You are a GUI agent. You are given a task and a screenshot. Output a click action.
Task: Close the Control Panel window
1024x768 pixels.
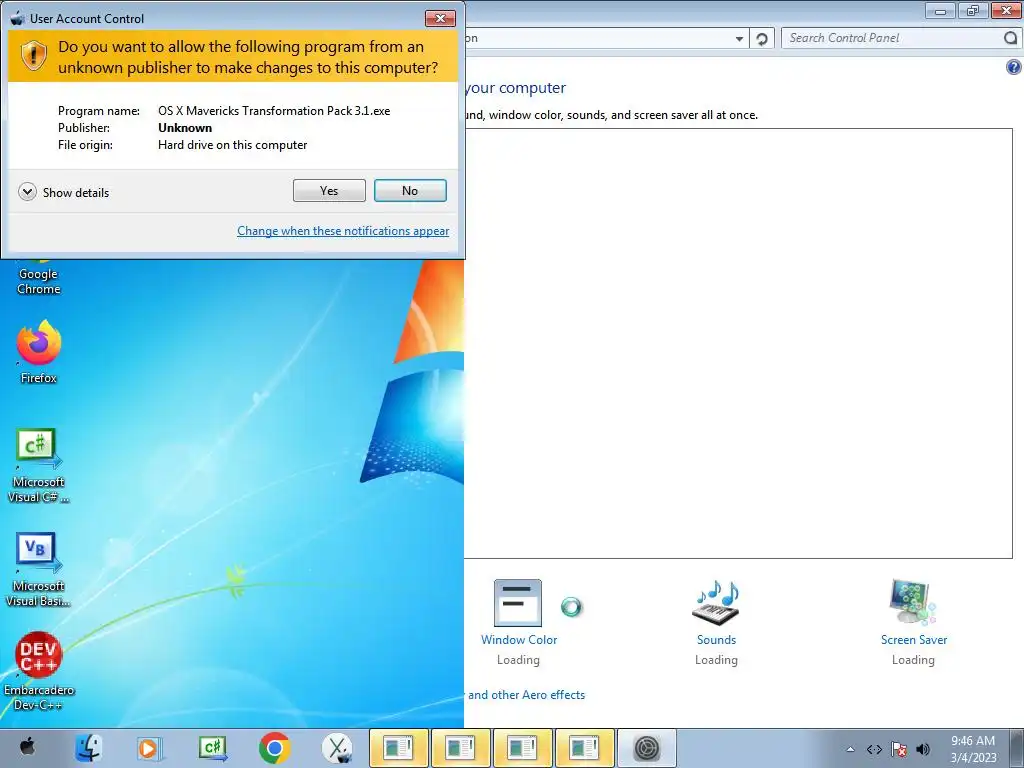1006,10
